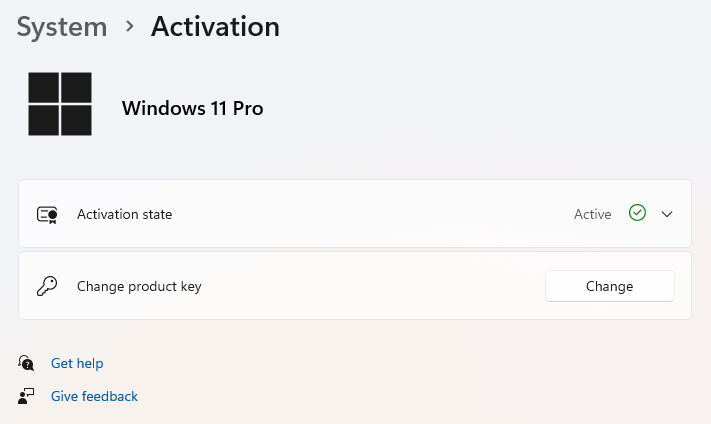Open the Give feedback link
Screen dimensions: 711x424
coord(94,396)
